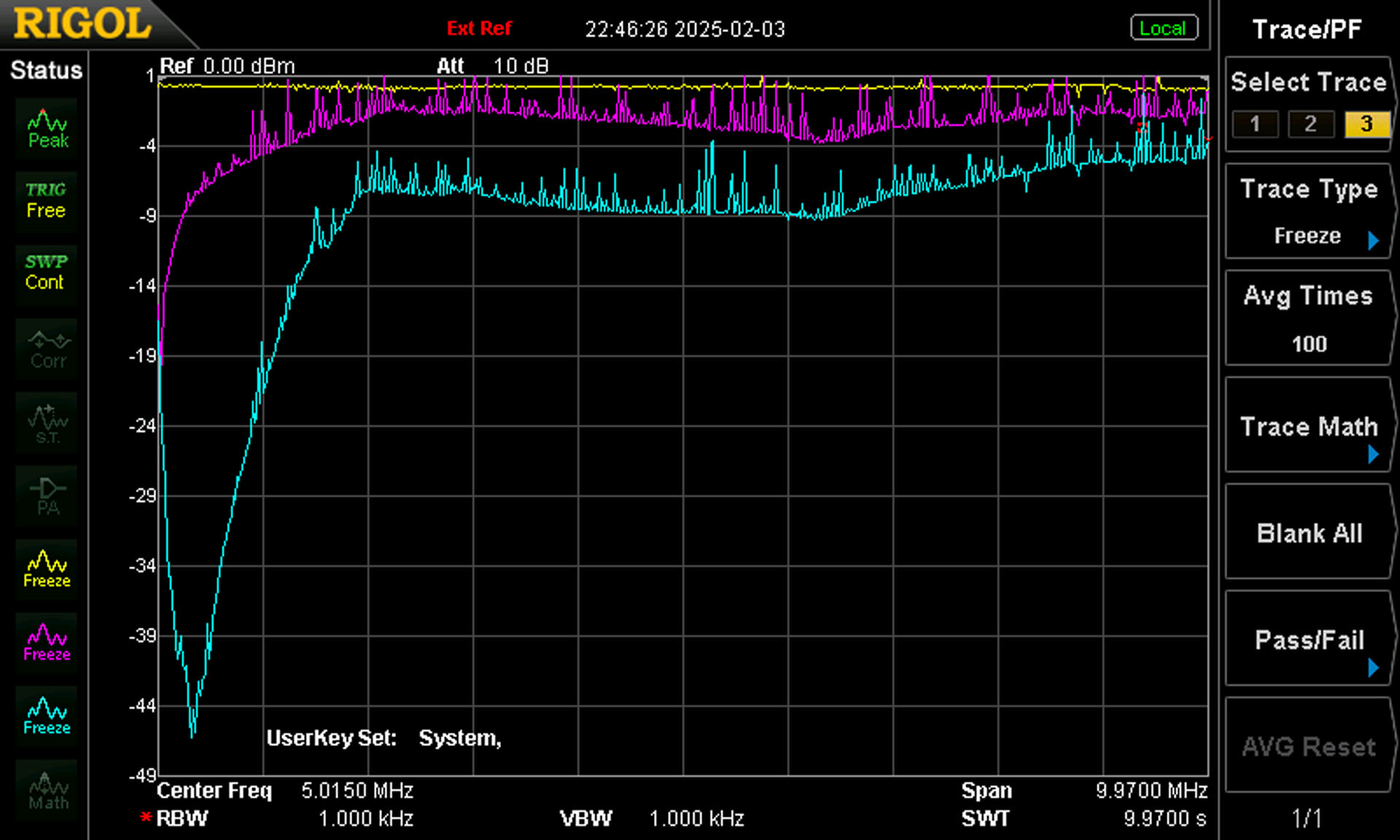Click the Status panel heading

46,70
